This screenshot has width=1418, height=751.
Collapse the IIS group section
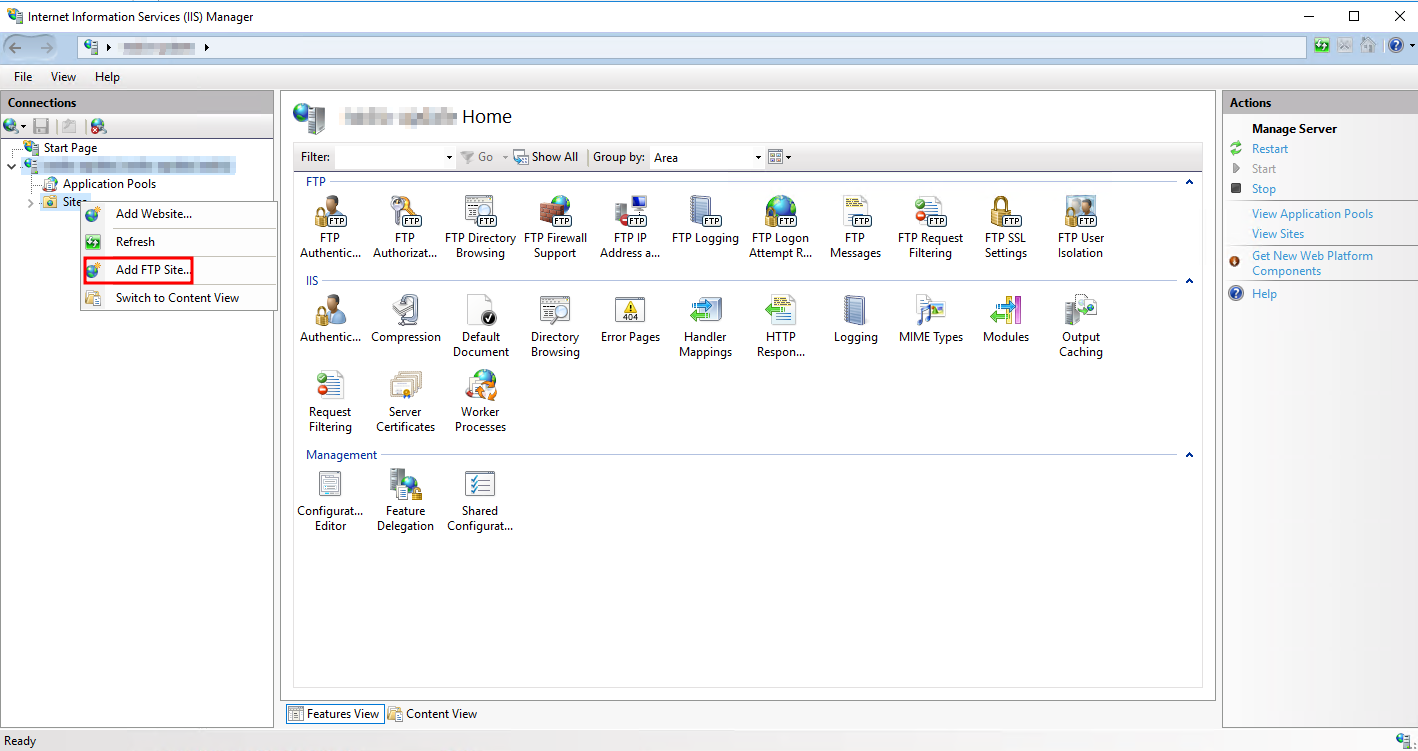[x=1189, y=282]
